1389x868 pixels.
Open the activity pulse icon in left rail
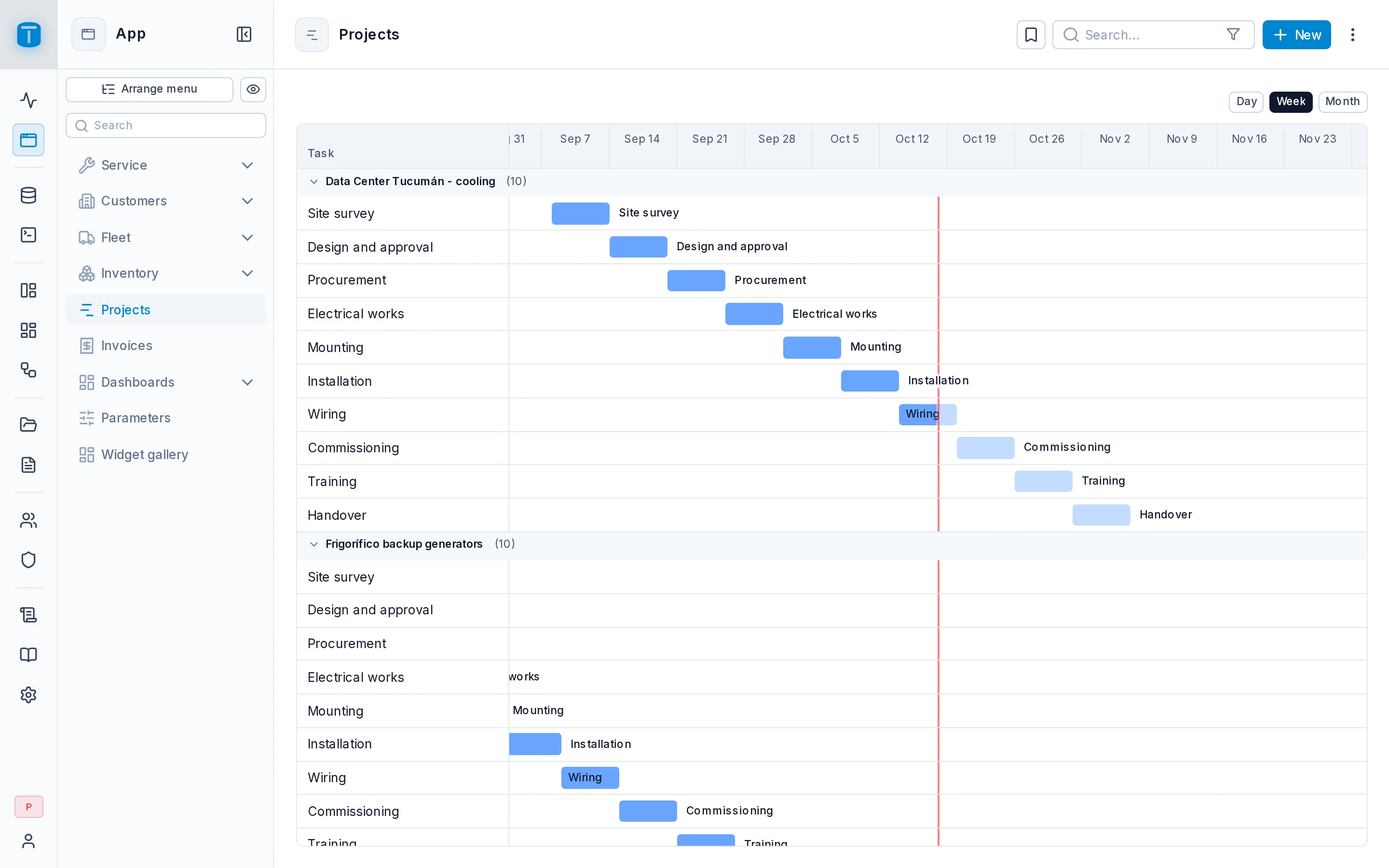pyautogui.click(x=29, y=100)
